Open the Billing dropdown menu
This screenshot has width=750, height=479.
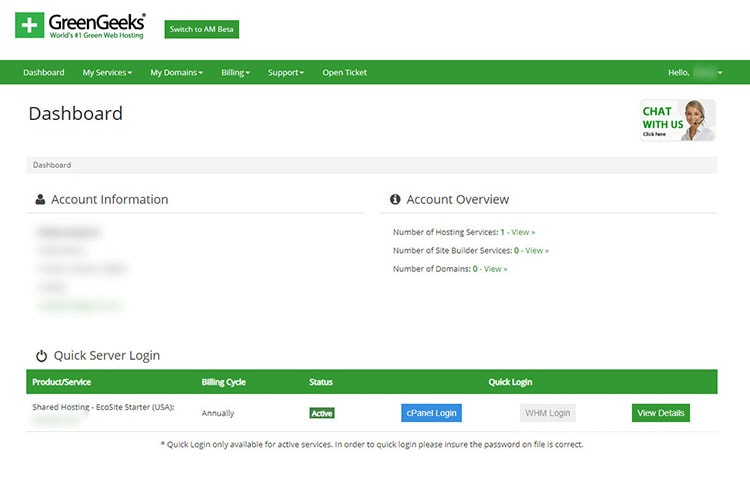pyautogui.click(x=235, y=72)
